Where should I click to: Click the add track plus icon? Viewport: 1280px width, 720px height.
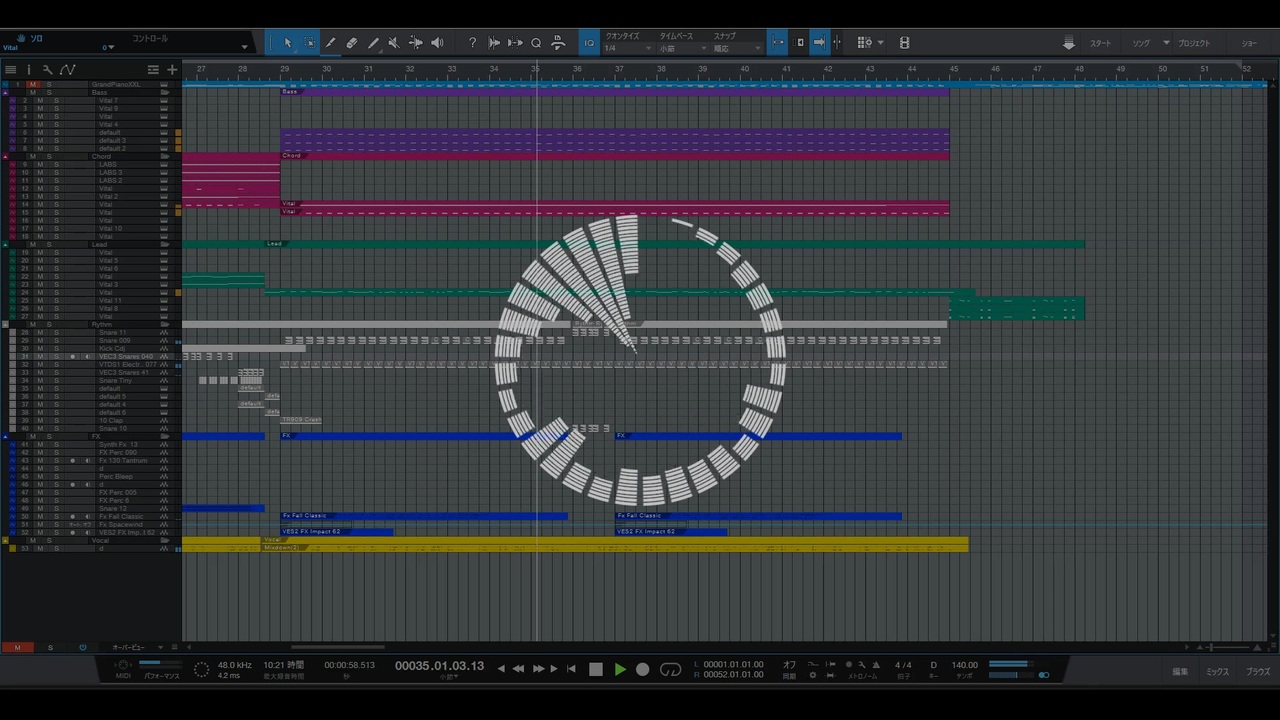pos(172,69)
